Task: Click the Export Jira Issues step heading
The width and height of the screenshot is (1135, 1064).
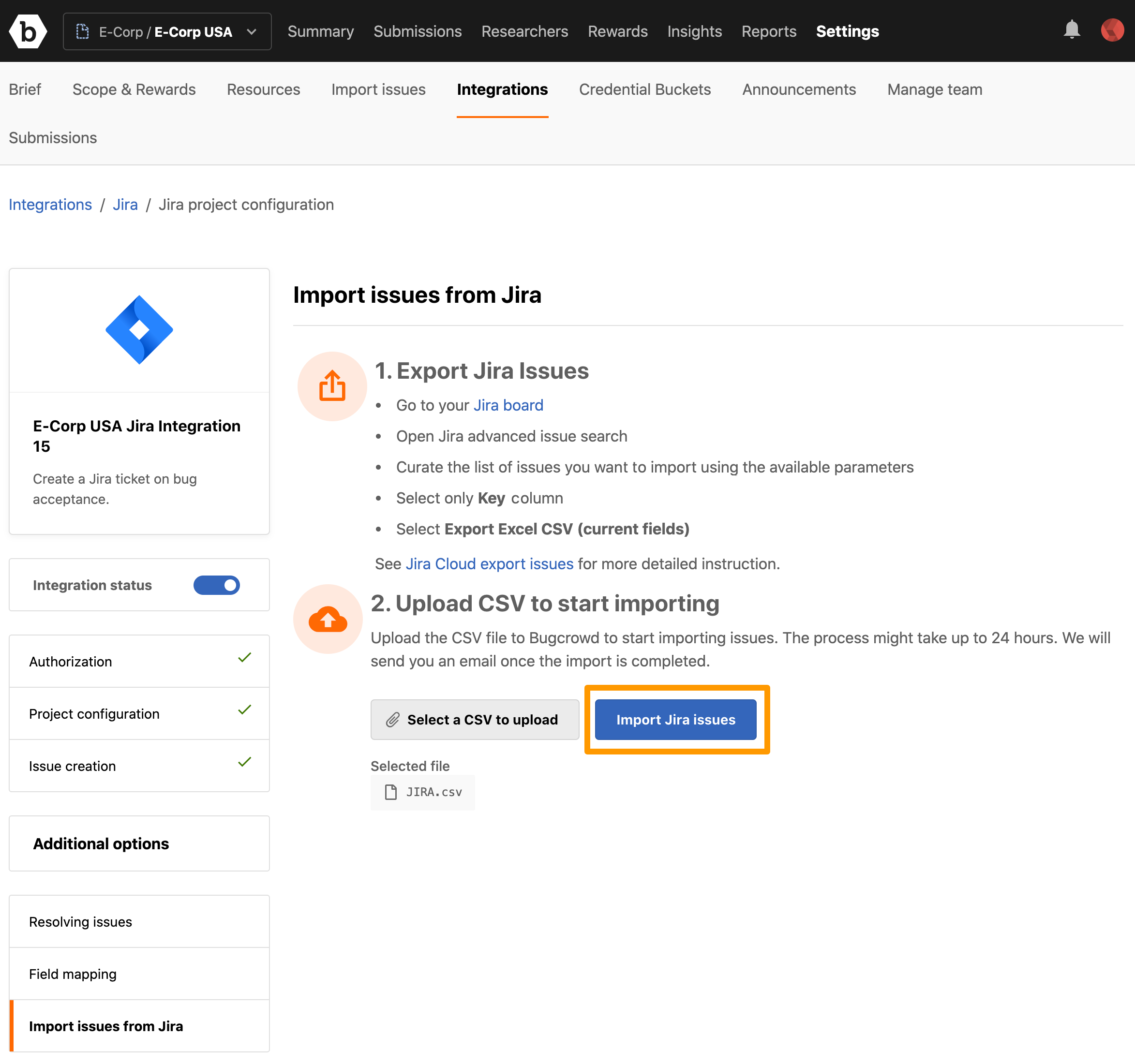Action: (482, 371)
